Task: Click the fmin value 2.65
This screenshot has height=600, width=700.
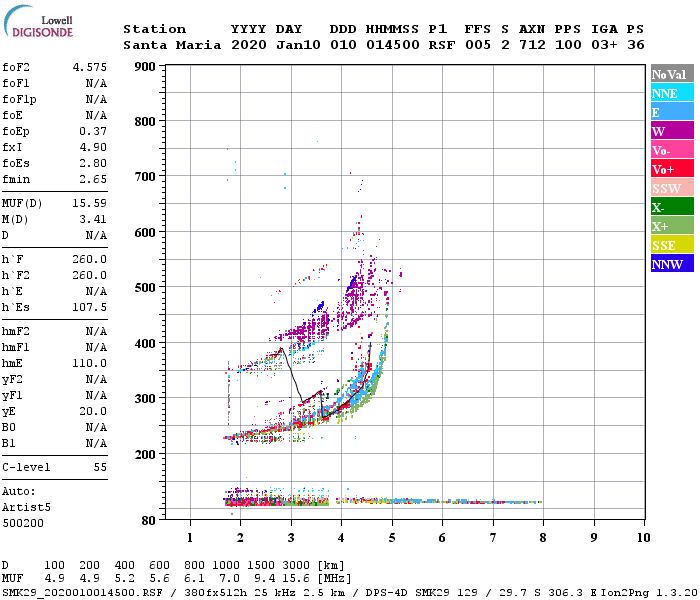Action: click(93, 179)
